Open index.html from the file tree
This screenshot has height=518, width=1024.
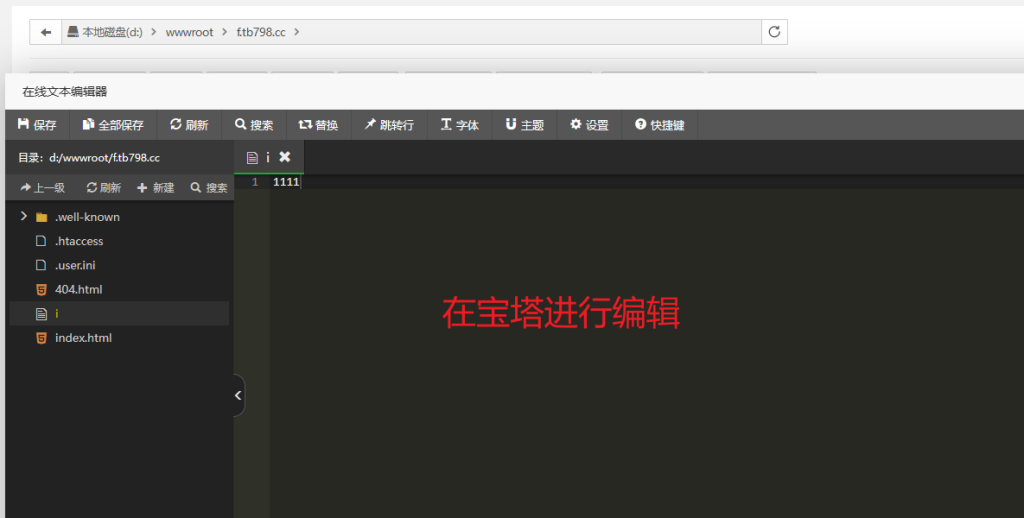pyautogui.click(x=83, y=338)
